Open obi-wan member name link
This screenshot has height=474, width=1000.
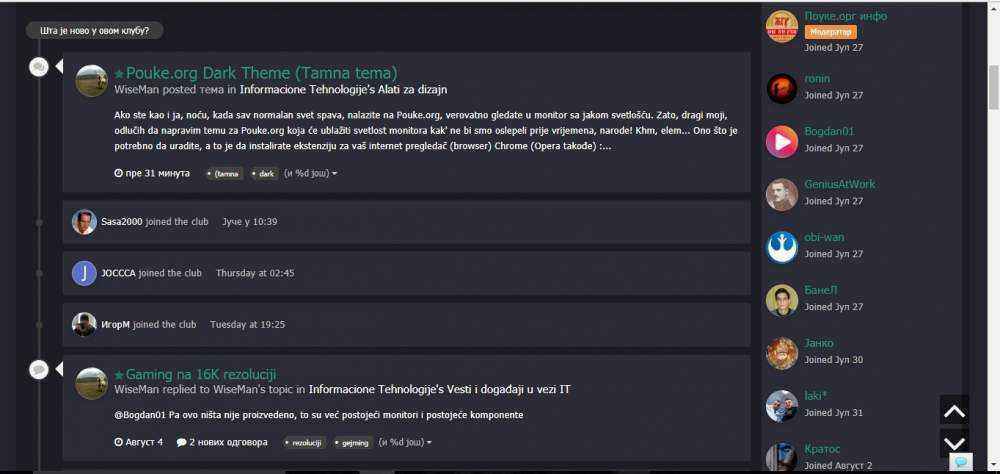tap(825, 237)
